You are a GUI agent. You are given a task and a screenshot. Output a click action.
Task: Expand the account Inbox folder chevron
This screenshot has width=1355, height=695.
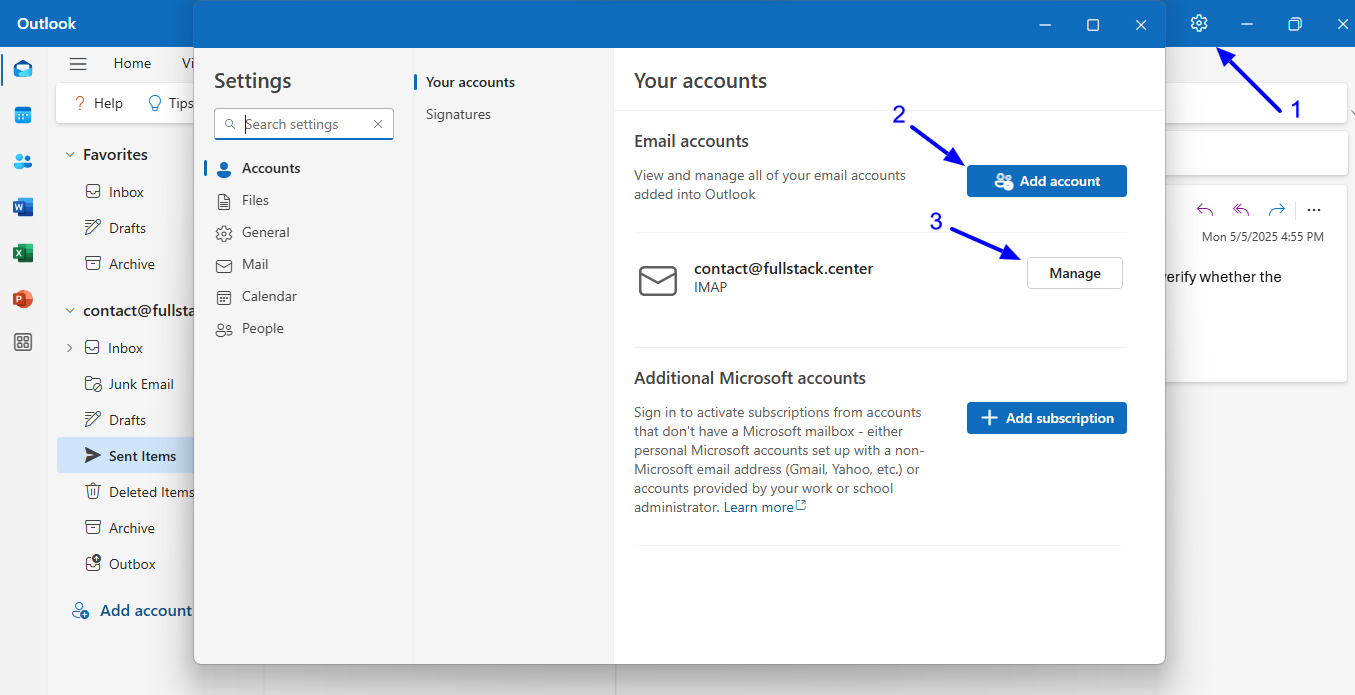tap(69, 348)
